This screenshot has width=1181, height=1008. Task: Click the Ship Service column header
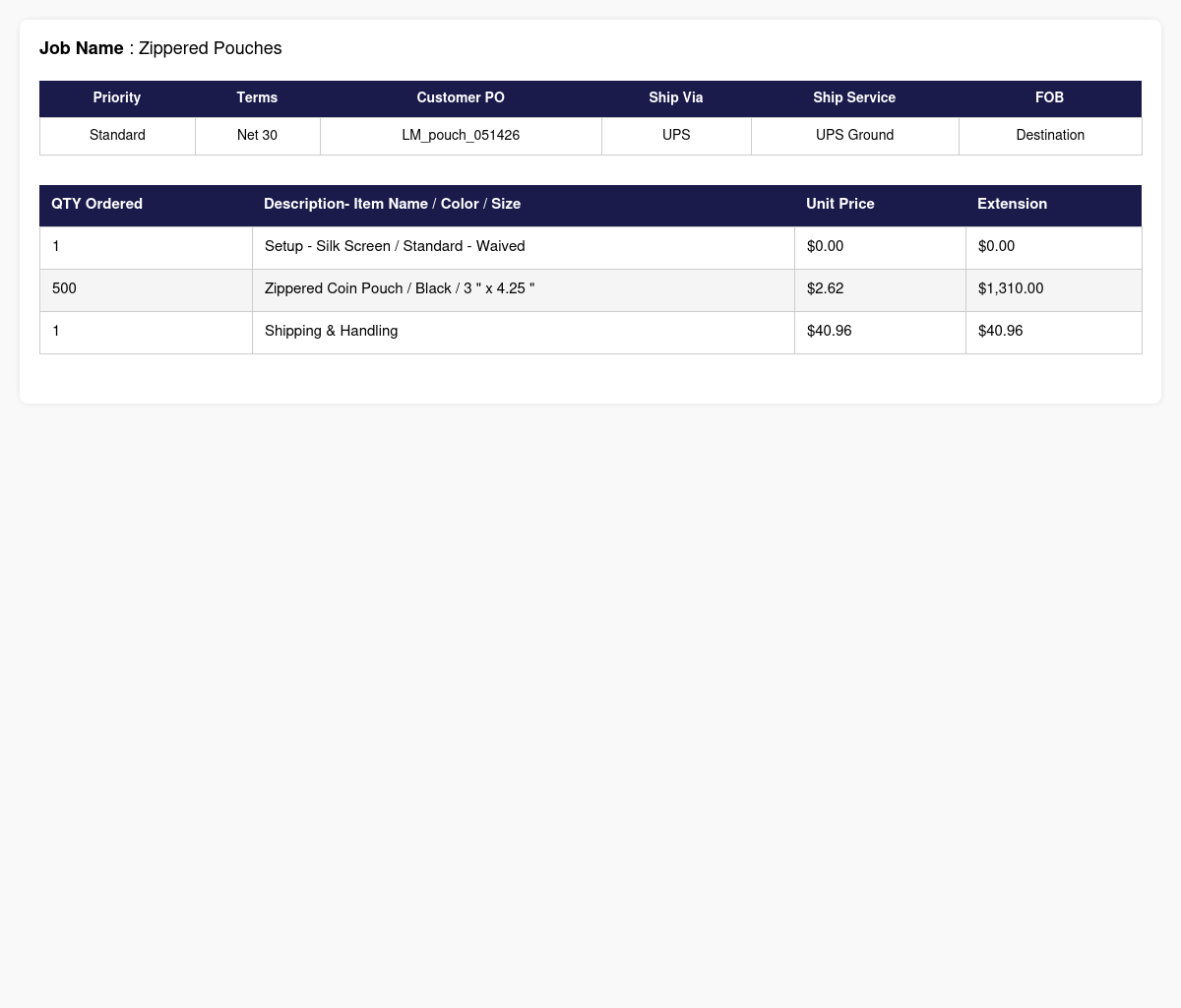pyautogui.click(x=854, y=98)
